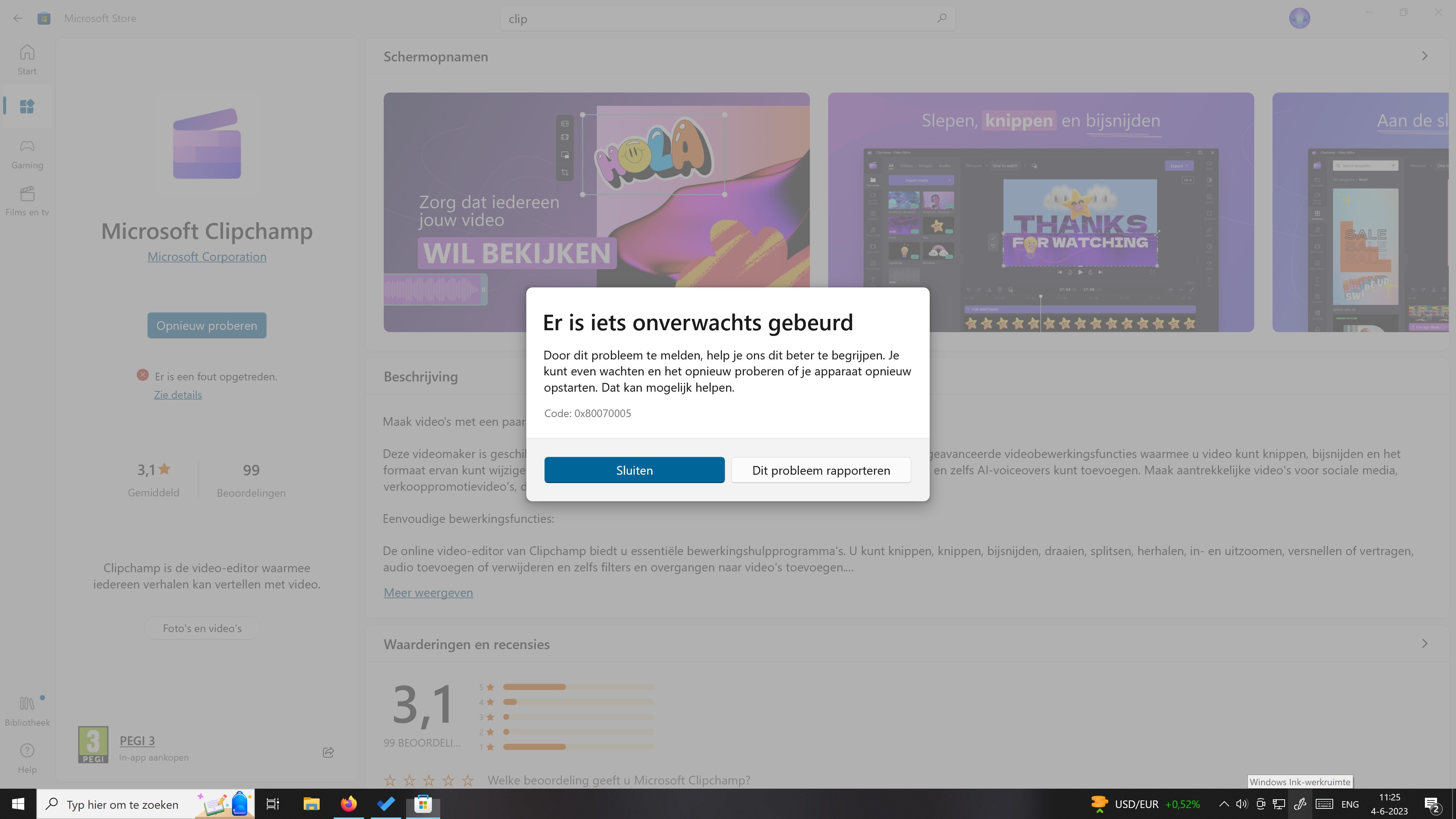Click the Opnieuw proberen button
Image resolution: width=1456 pixels, height=819 pixels.
click(207, 326)
